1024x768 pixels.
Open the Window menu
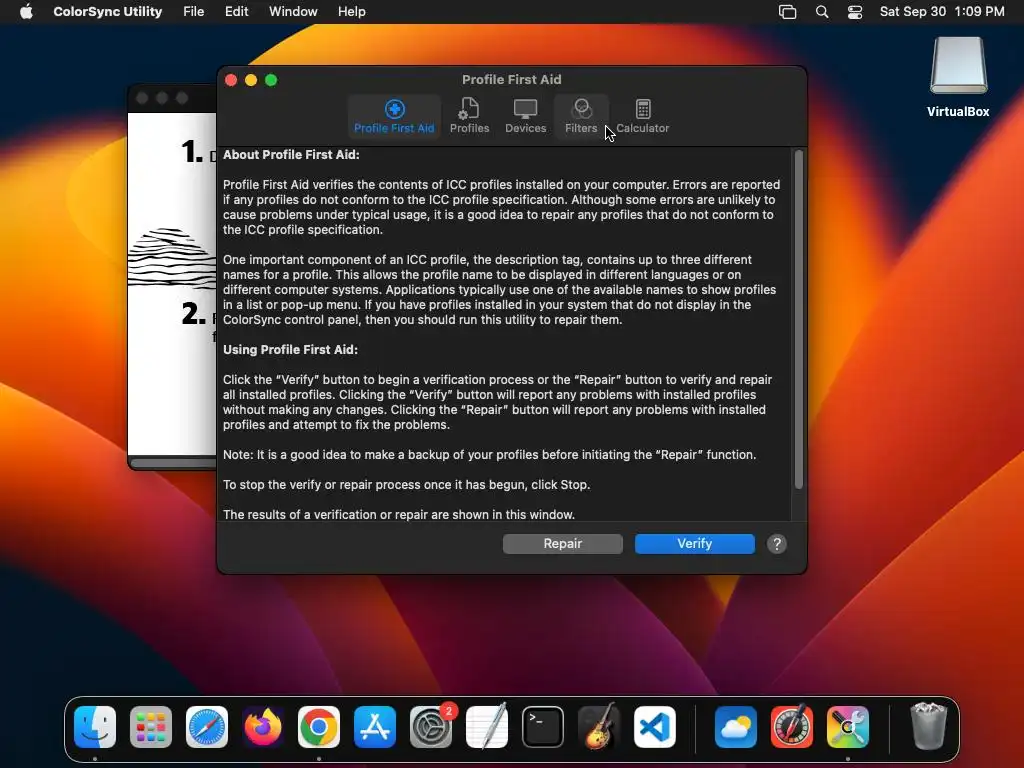point(293,12)
